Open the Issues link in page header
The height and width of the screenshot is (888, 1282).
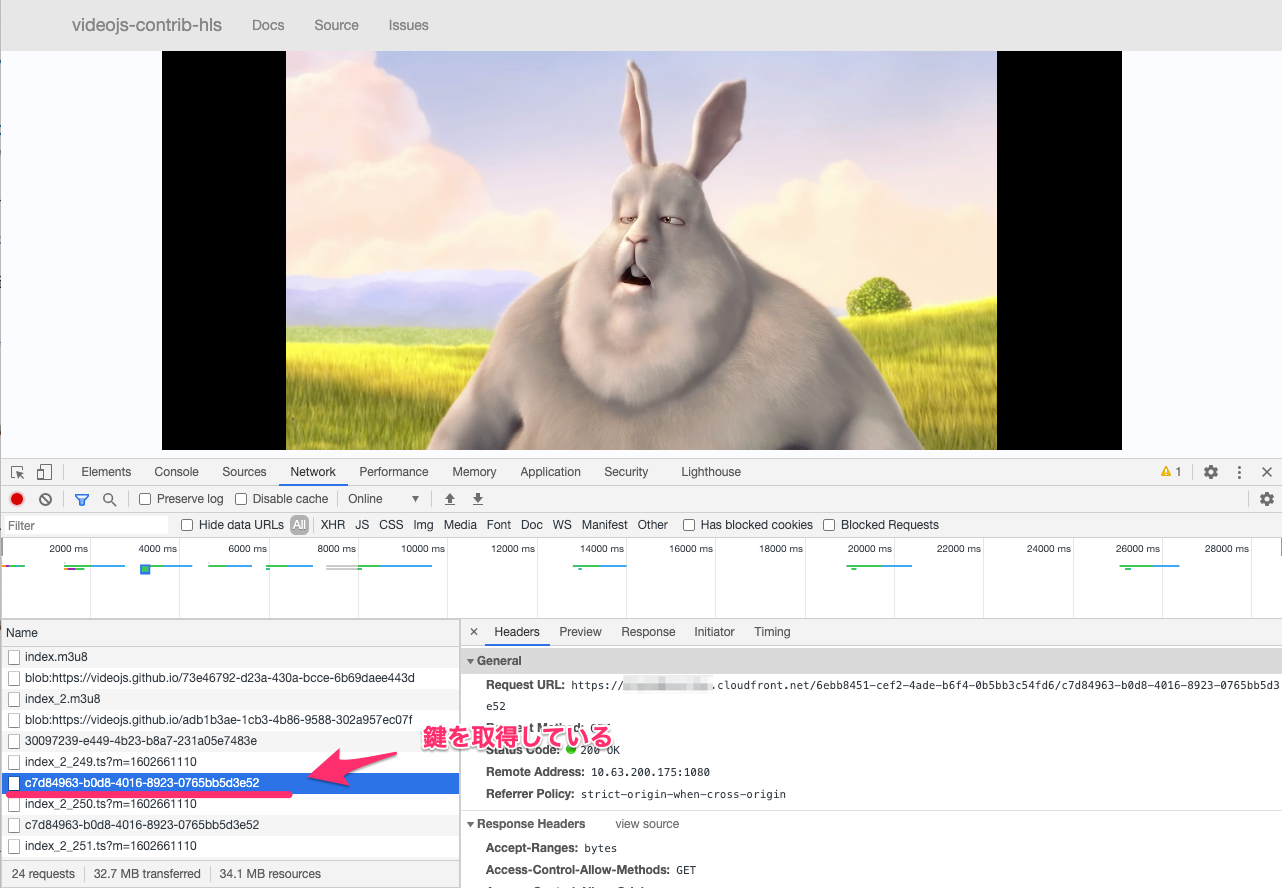pos(409,25)
